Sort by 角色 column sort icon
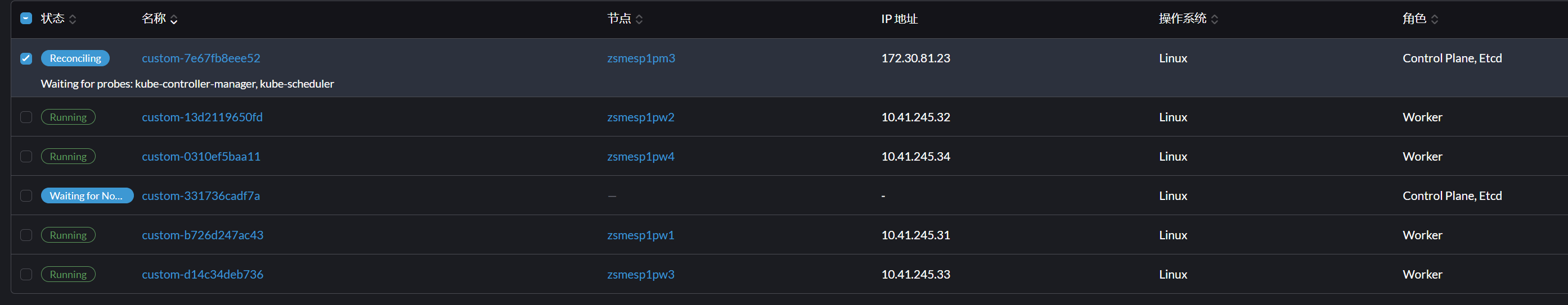1568x305 pixels. [x=1435, y=20]
